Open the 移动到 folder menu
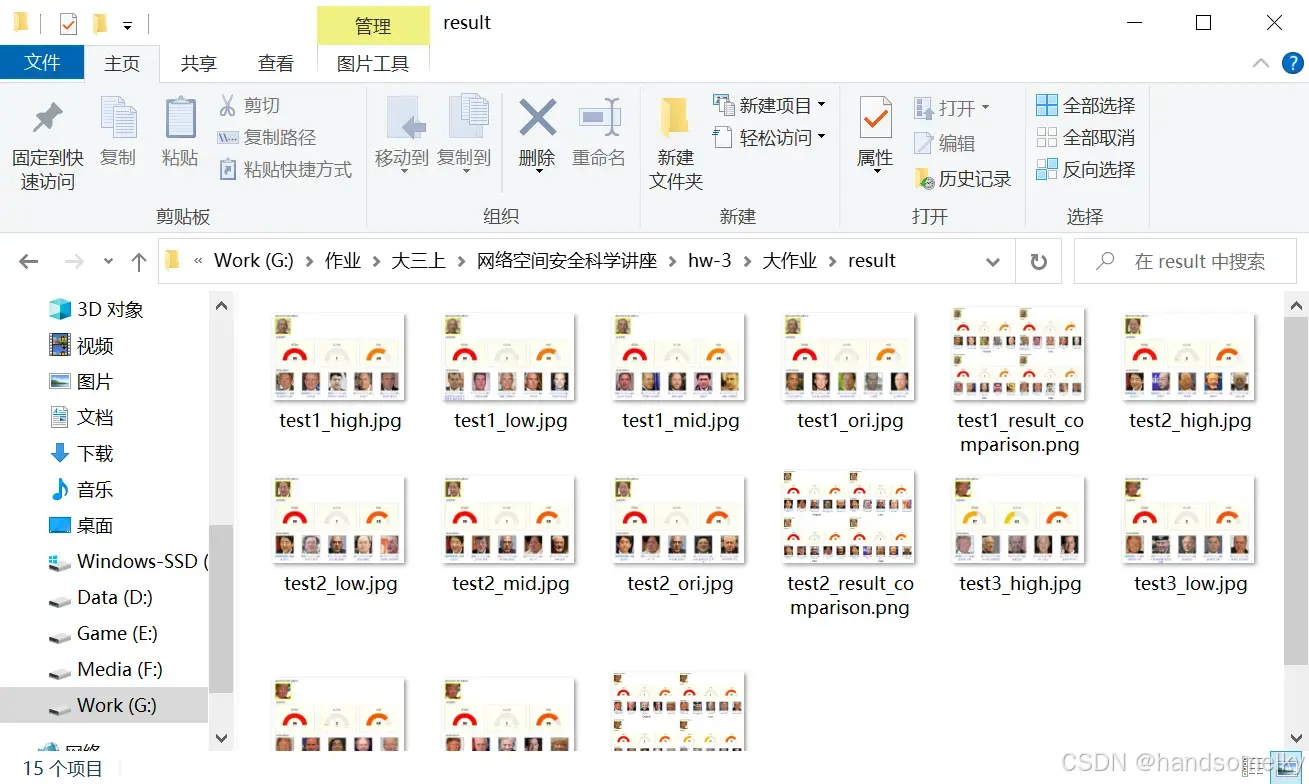 tap(402, 133)
